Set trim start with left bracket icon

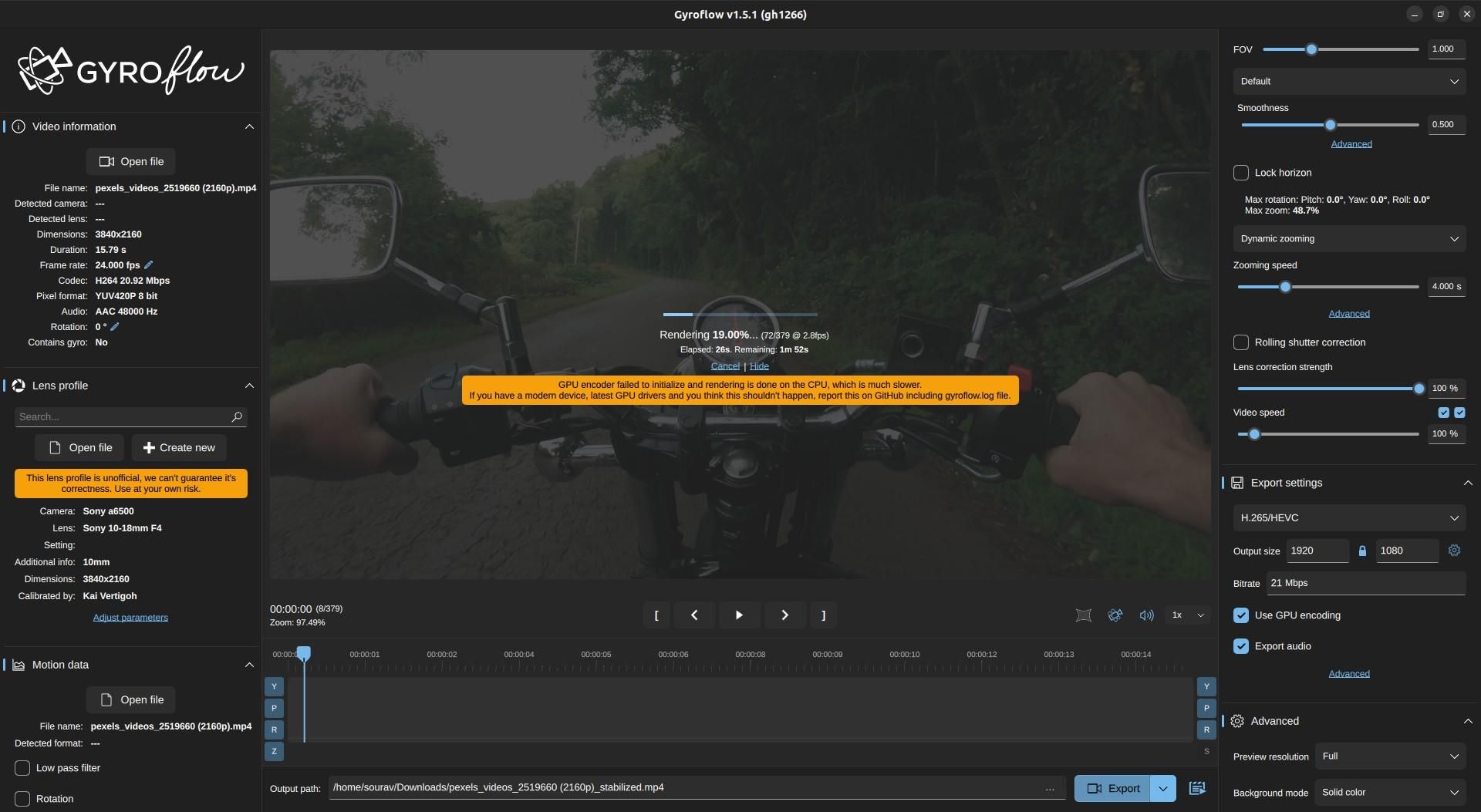(656, 615)
